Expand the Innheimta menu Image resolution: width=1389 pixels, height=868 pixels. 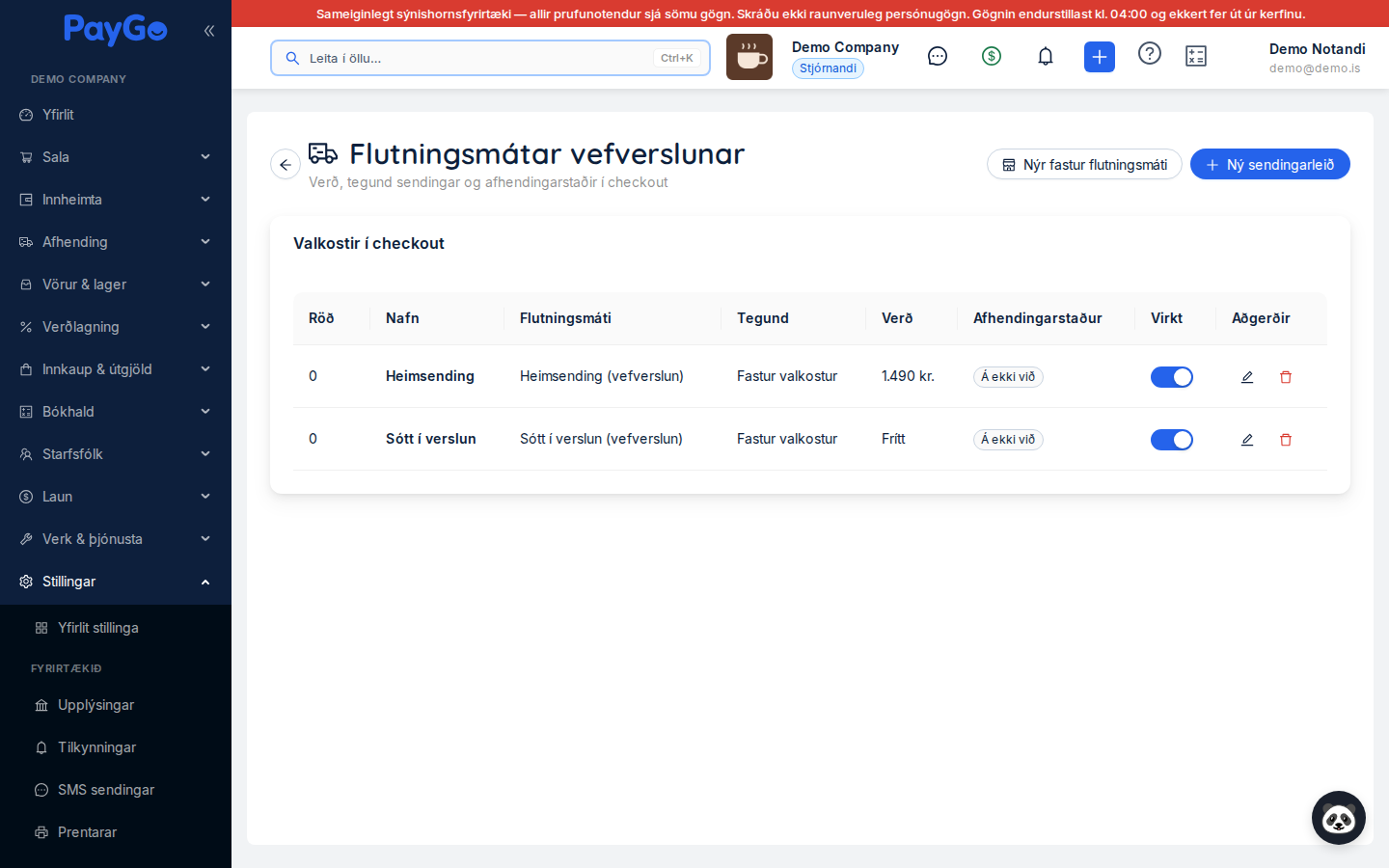point(116,200)
